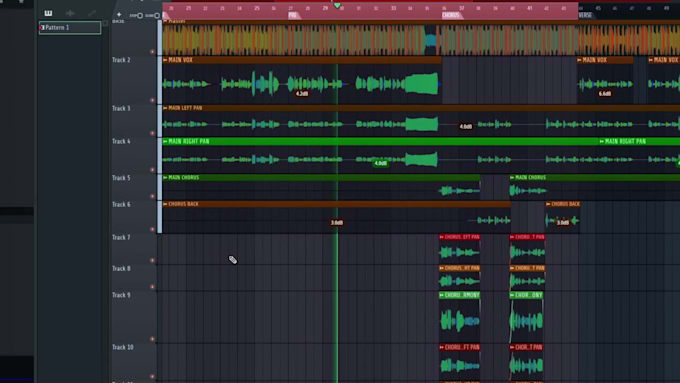Viewport: 680px width, 383px height.
Task: Select the Track 7 header label
Action: 121,237
